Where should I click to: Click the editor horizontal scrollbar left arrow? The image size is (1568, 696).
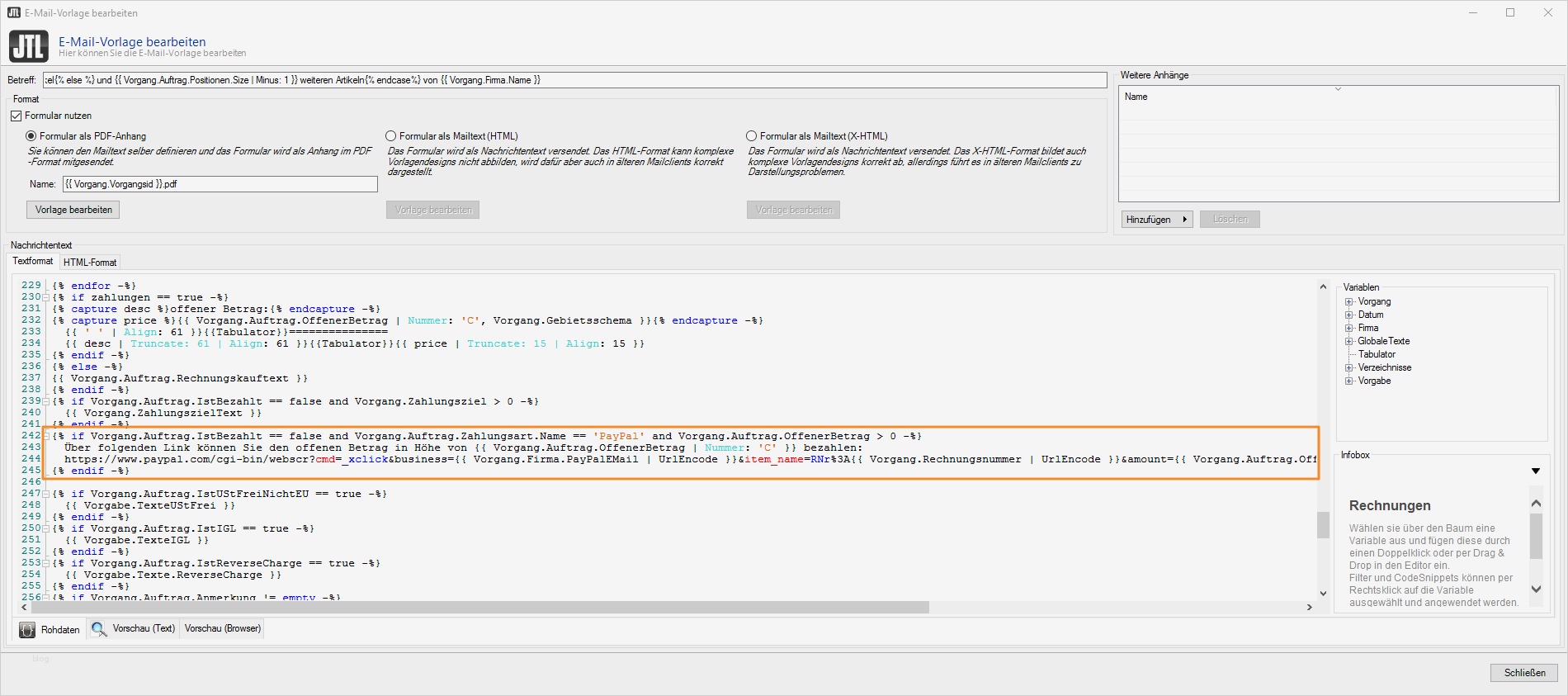pos(24,608)
